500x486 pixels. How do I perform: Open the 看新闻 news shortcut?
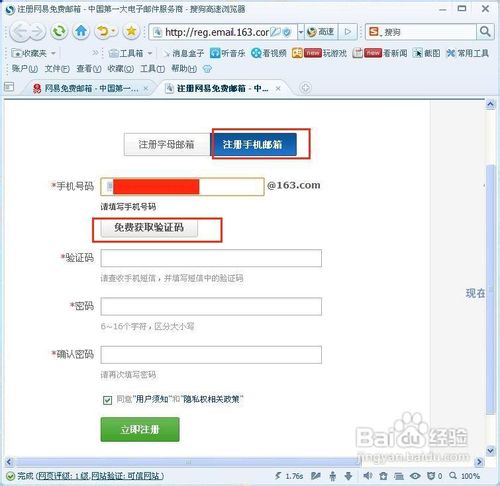tap(380, 53)
